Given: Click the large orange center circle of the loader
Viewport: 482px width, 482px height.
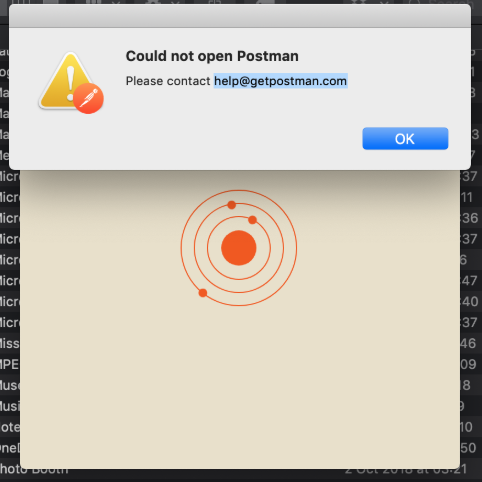Looking at the screenshot, I should 239,248.
